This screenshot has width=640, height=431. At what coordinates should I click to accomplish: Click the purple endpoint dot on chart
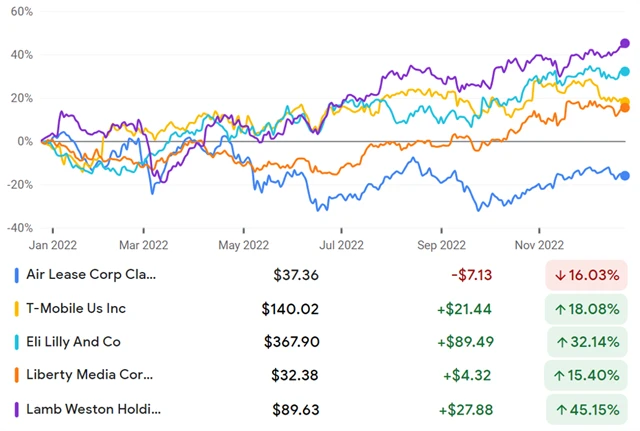coord(625,43)
